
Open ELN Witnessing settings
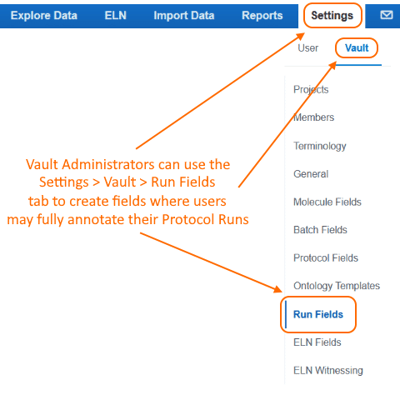coord(328,370)
